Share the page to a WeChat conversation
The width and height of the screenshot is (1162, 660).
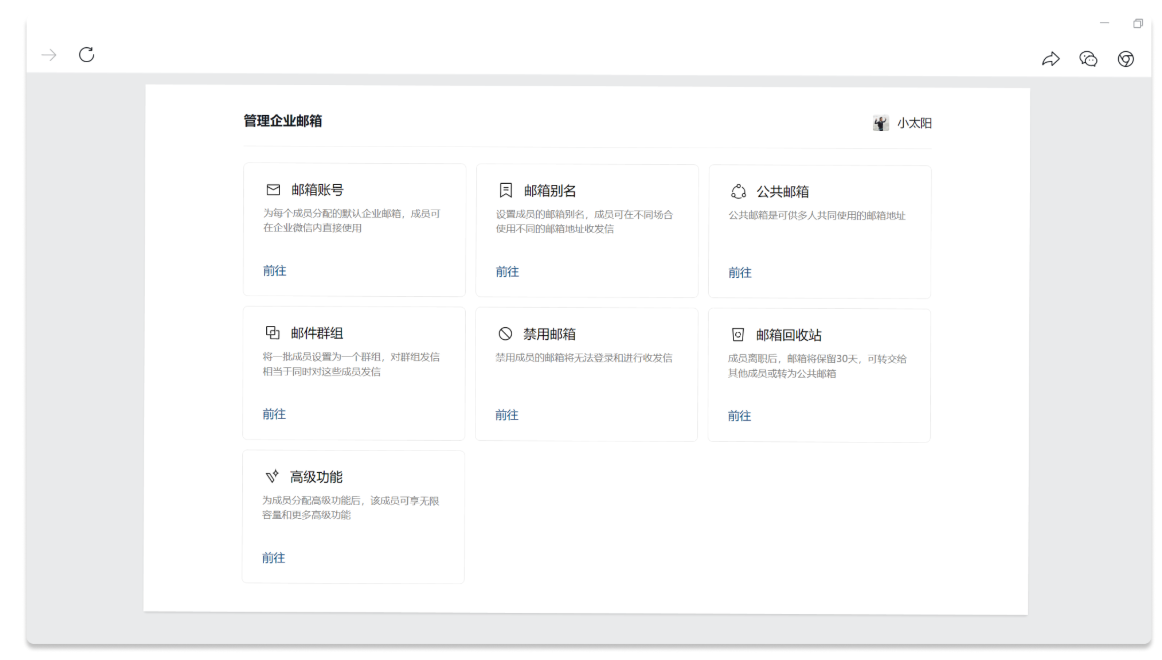click(1088, 59)
